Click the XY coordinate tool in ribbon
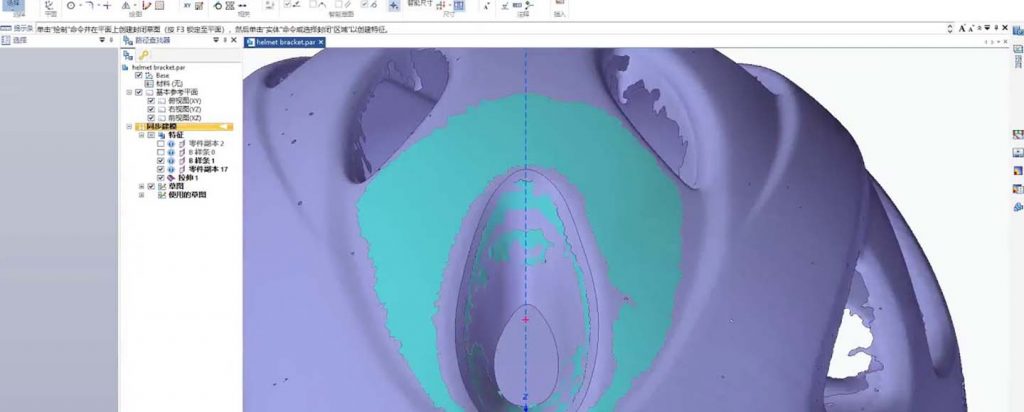1024x412 pixels. 187,5
